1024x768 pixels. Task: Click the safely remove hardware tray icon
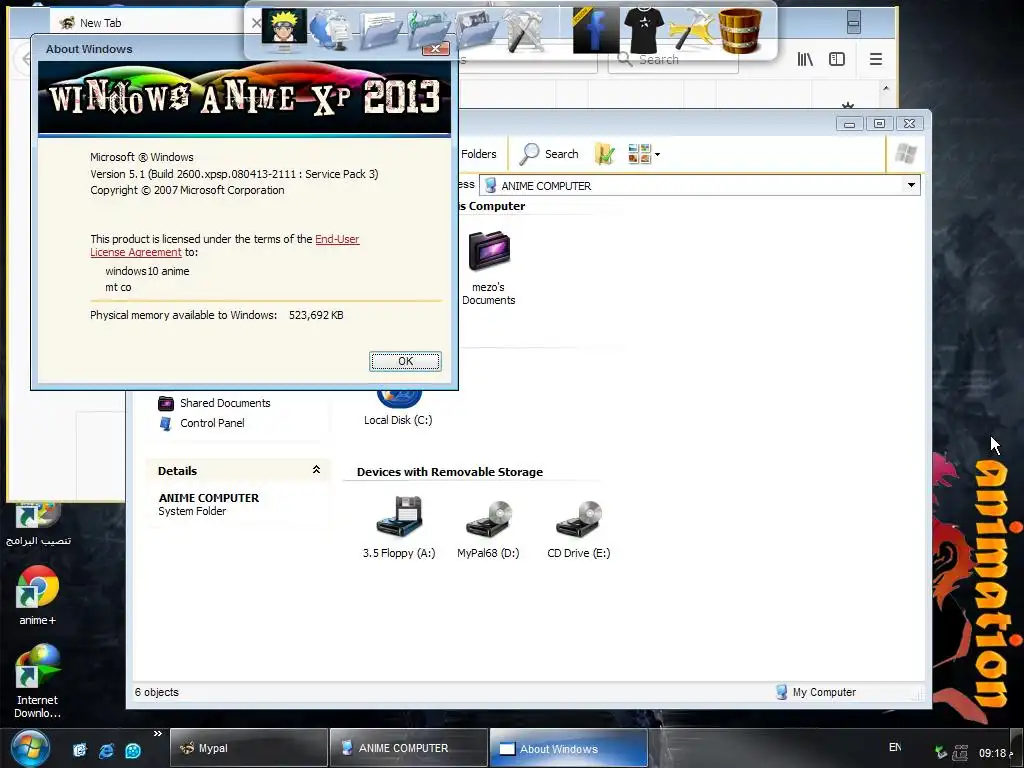[x=940, y=753]
